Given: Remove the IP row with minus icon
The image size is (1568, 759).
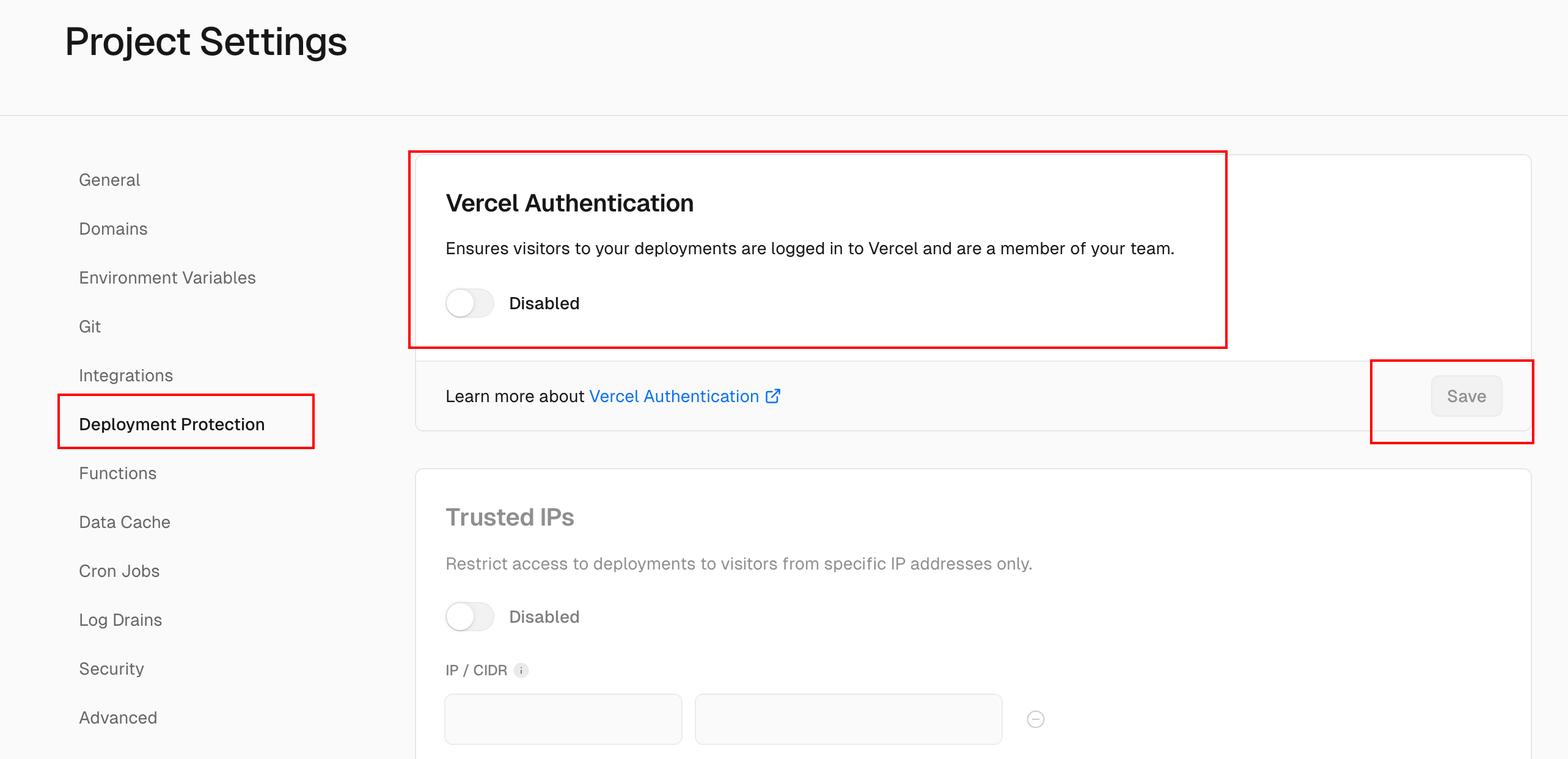Looking at the screenshot, I should pos(1036,719).
